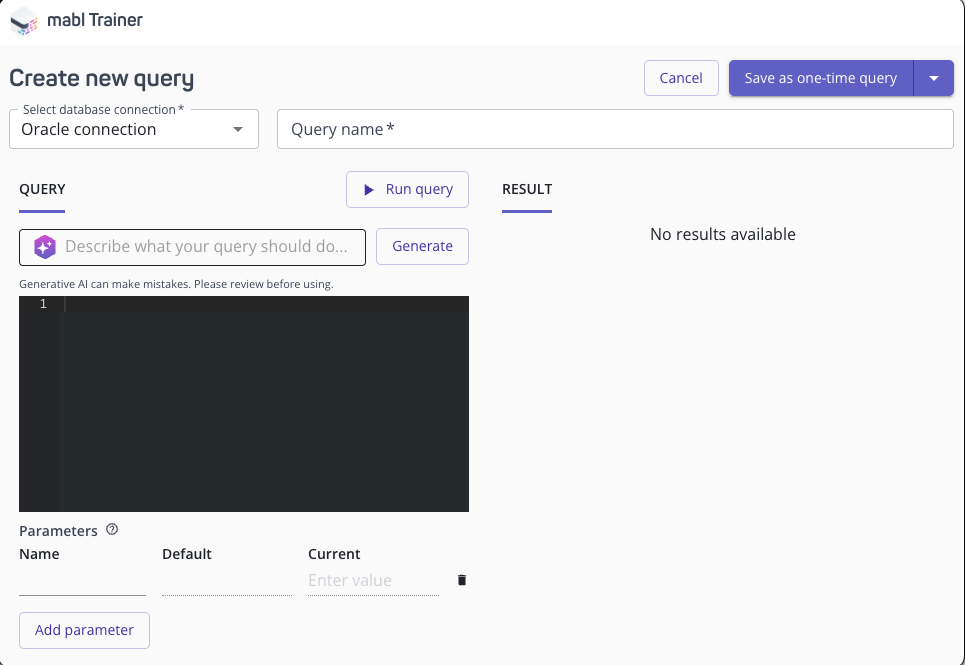965x665 pixels.
Task: Click the Query name field
Action: pos(616,127)
